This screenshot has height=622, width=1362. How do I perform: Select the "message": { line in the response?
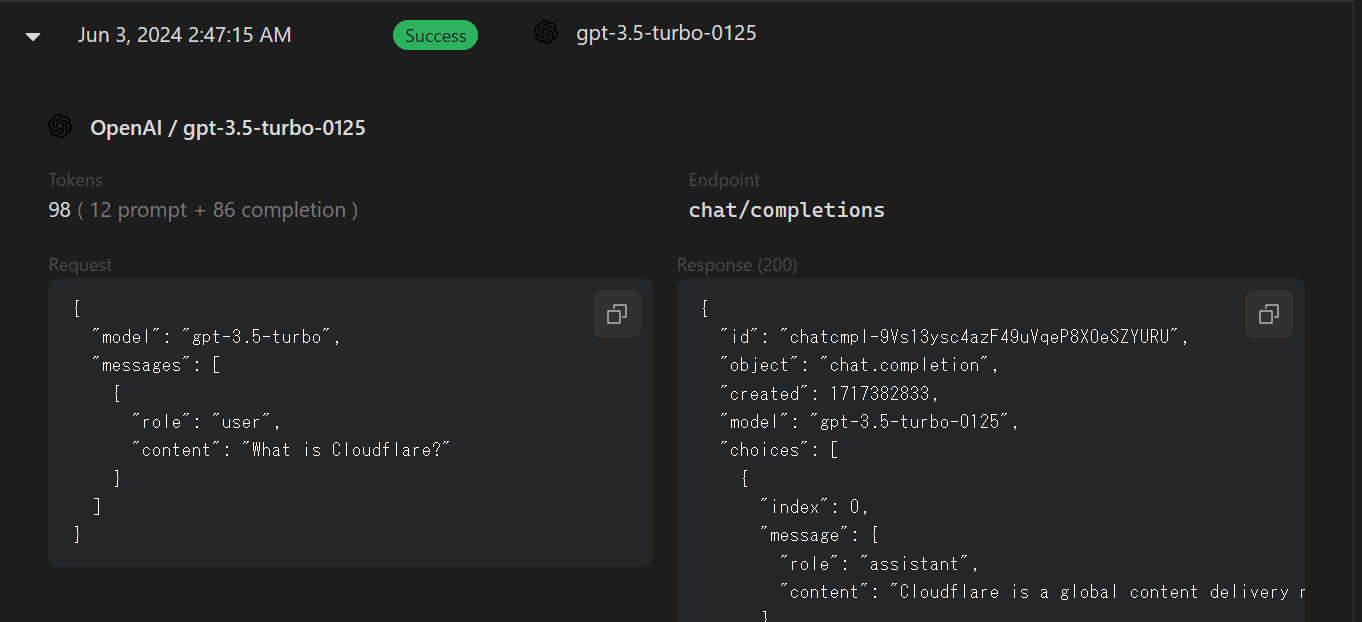pyautogui.click(x=819, y=535)
